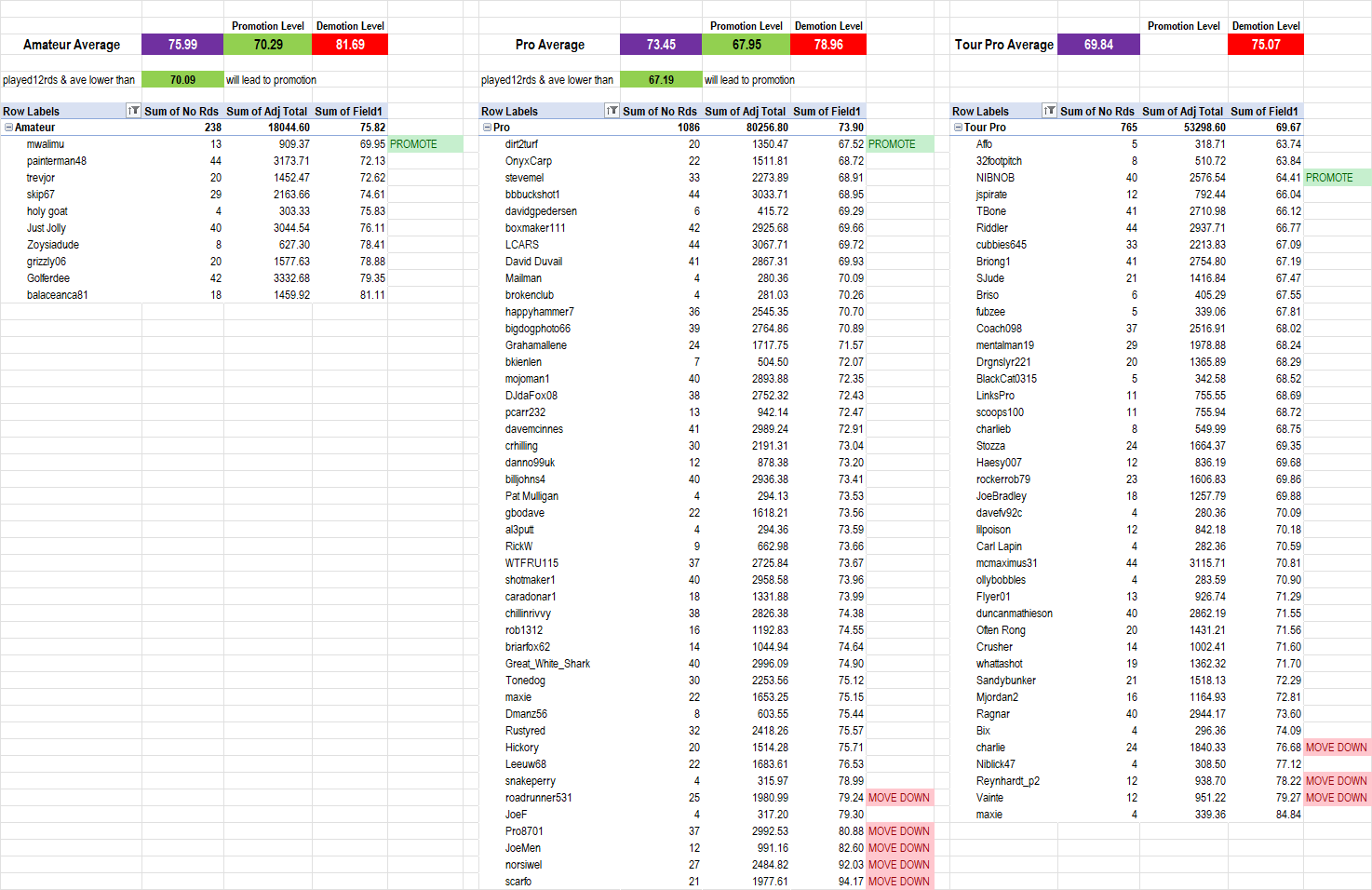Open the Pro table Row Labels filter
This screenshot has width=1372, height=890.
[612, 111]
